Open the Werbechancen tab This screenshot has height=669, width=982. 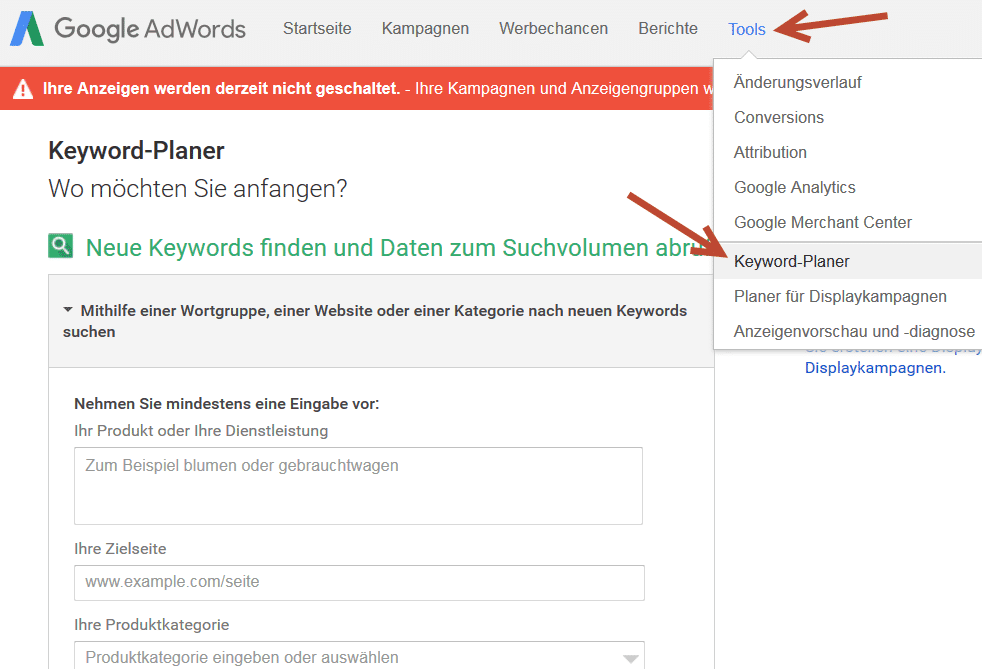554,29
